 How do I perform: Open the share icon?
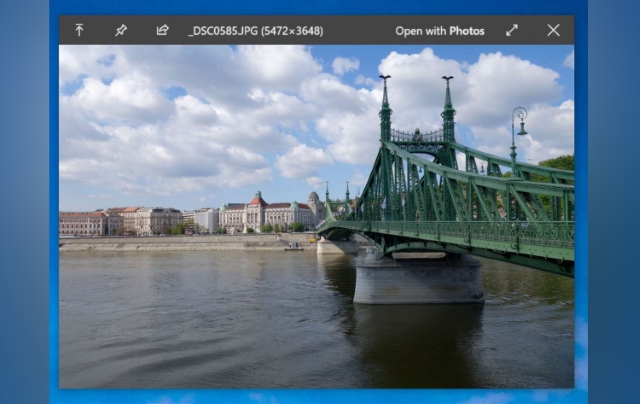pos(162,30)
